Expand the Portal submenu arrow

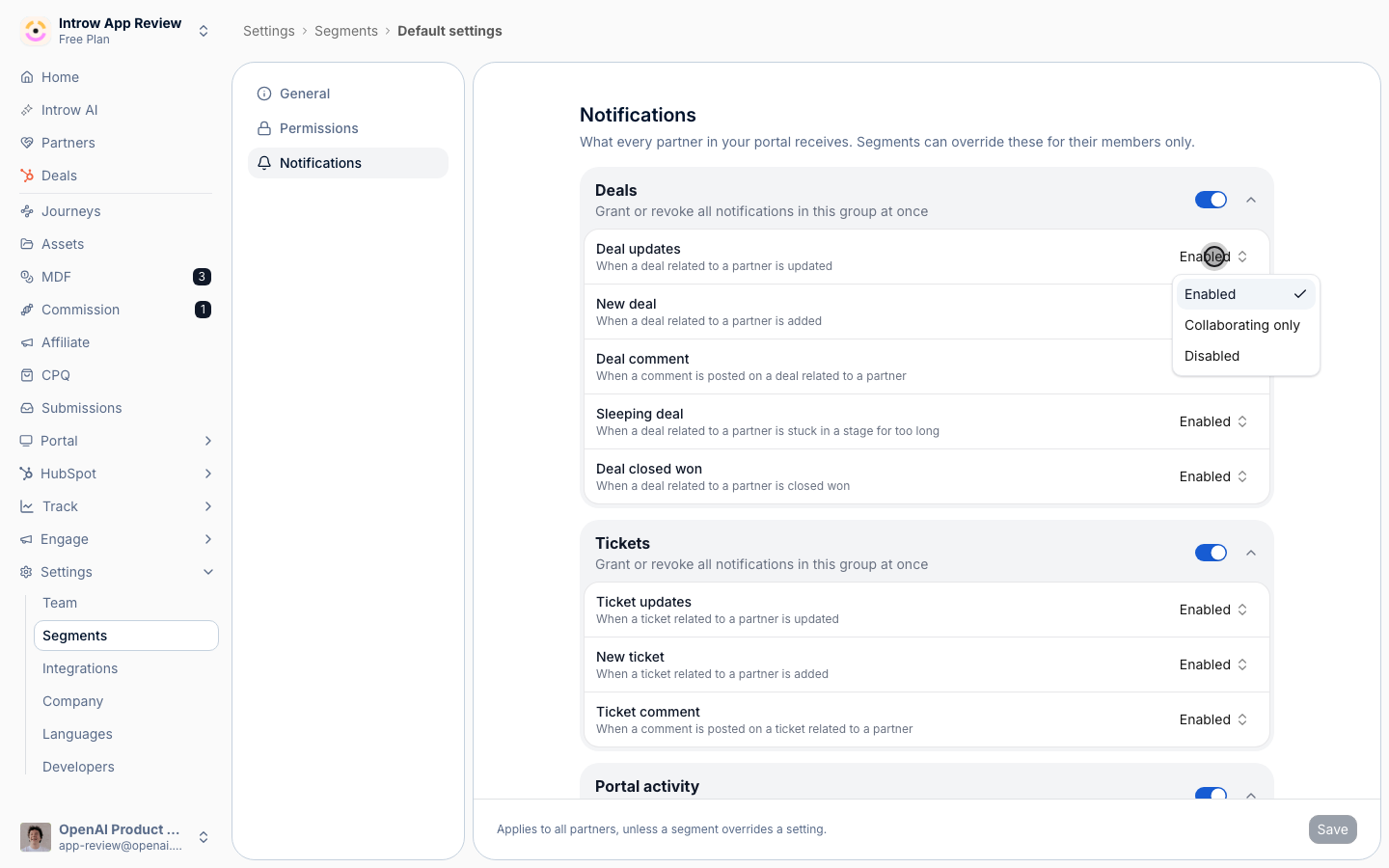click(x=208, y=441)
